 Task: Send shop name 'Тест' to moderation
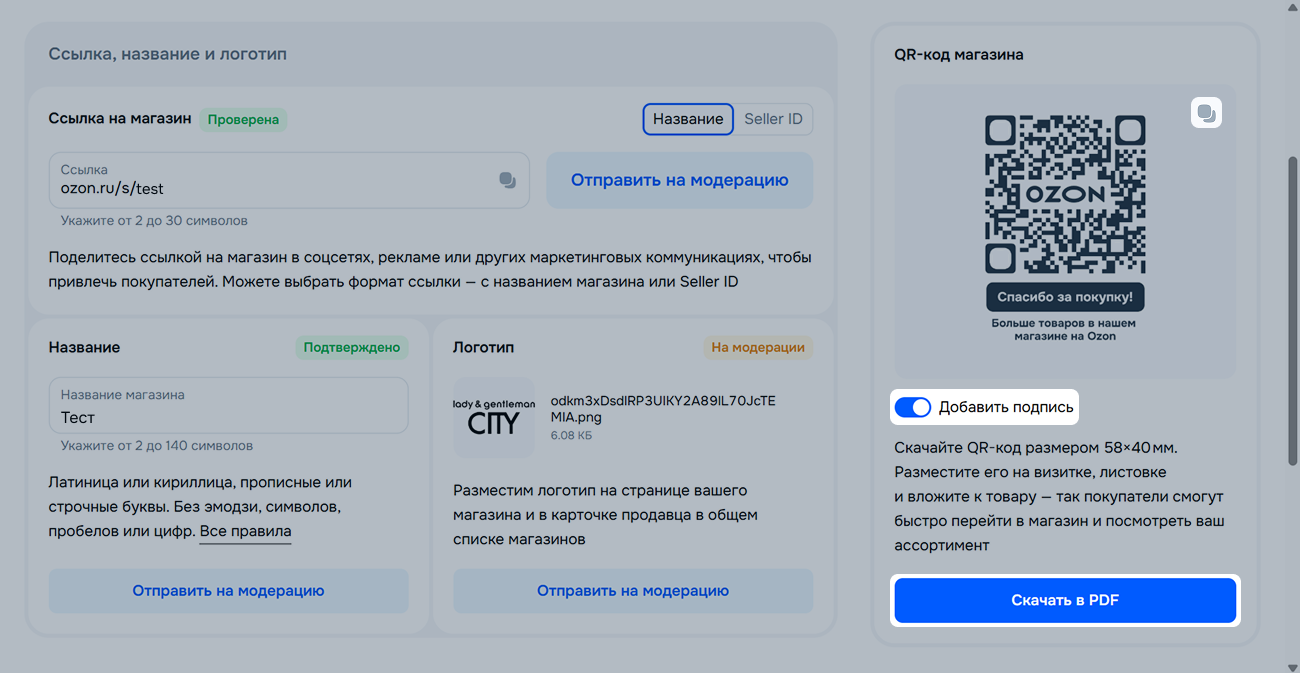point(228,591)
